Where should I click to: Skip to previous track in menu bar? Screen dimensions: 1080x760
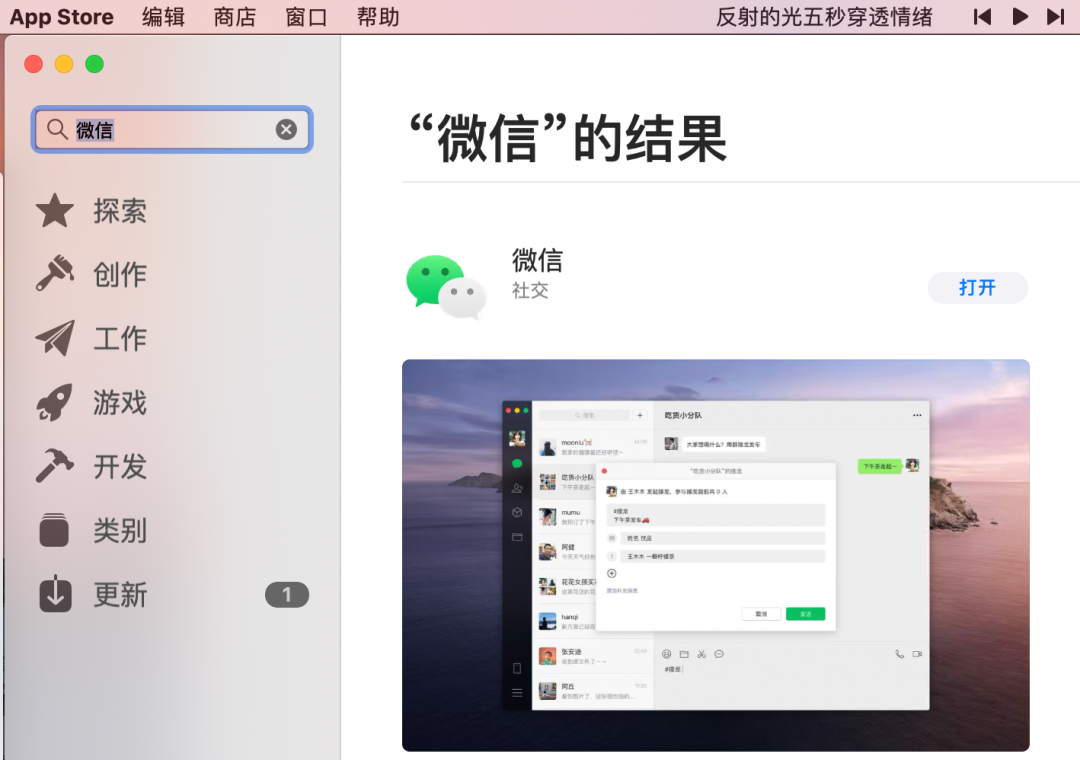982,17
